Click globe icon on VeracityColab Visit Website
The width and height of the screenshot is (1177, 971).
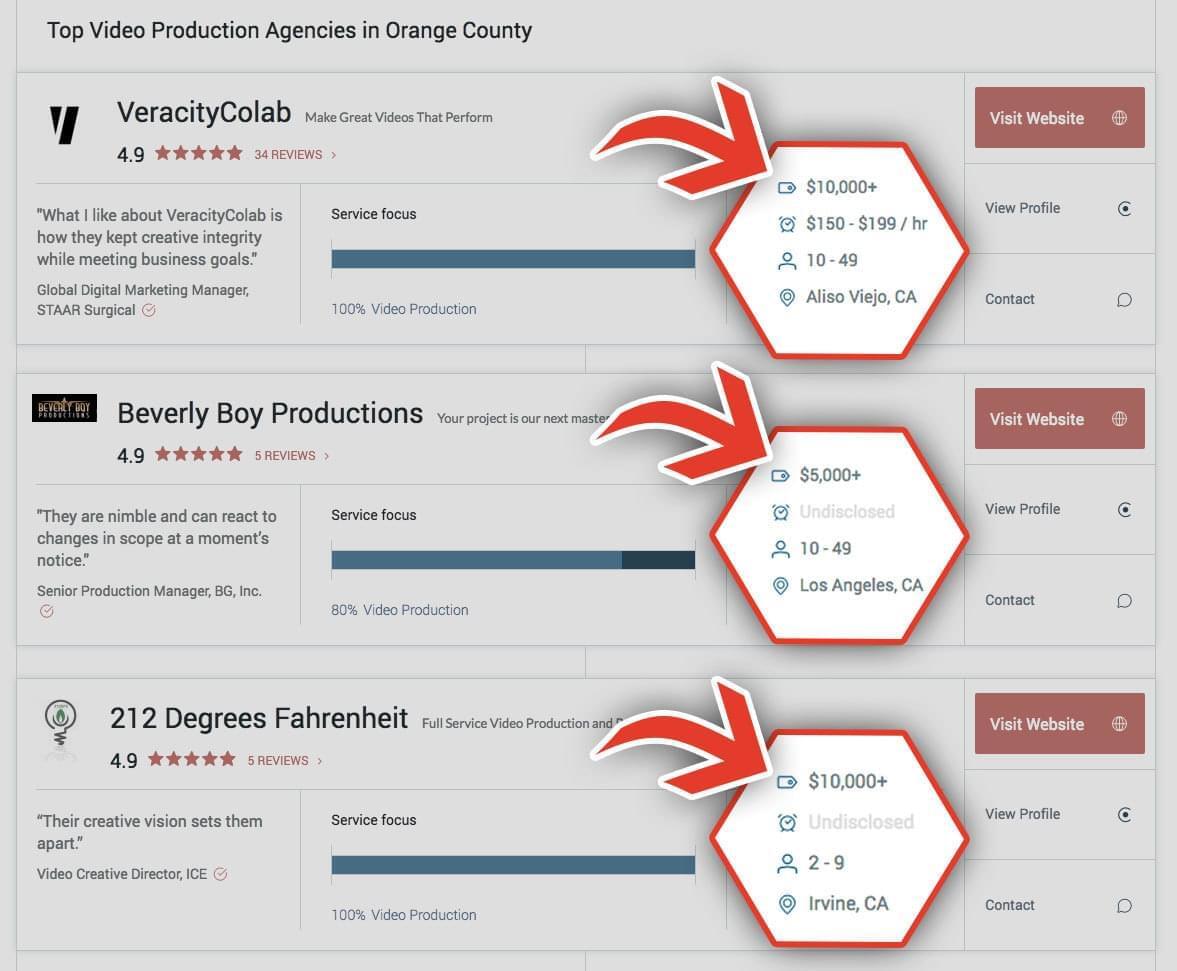(1119, 118)
